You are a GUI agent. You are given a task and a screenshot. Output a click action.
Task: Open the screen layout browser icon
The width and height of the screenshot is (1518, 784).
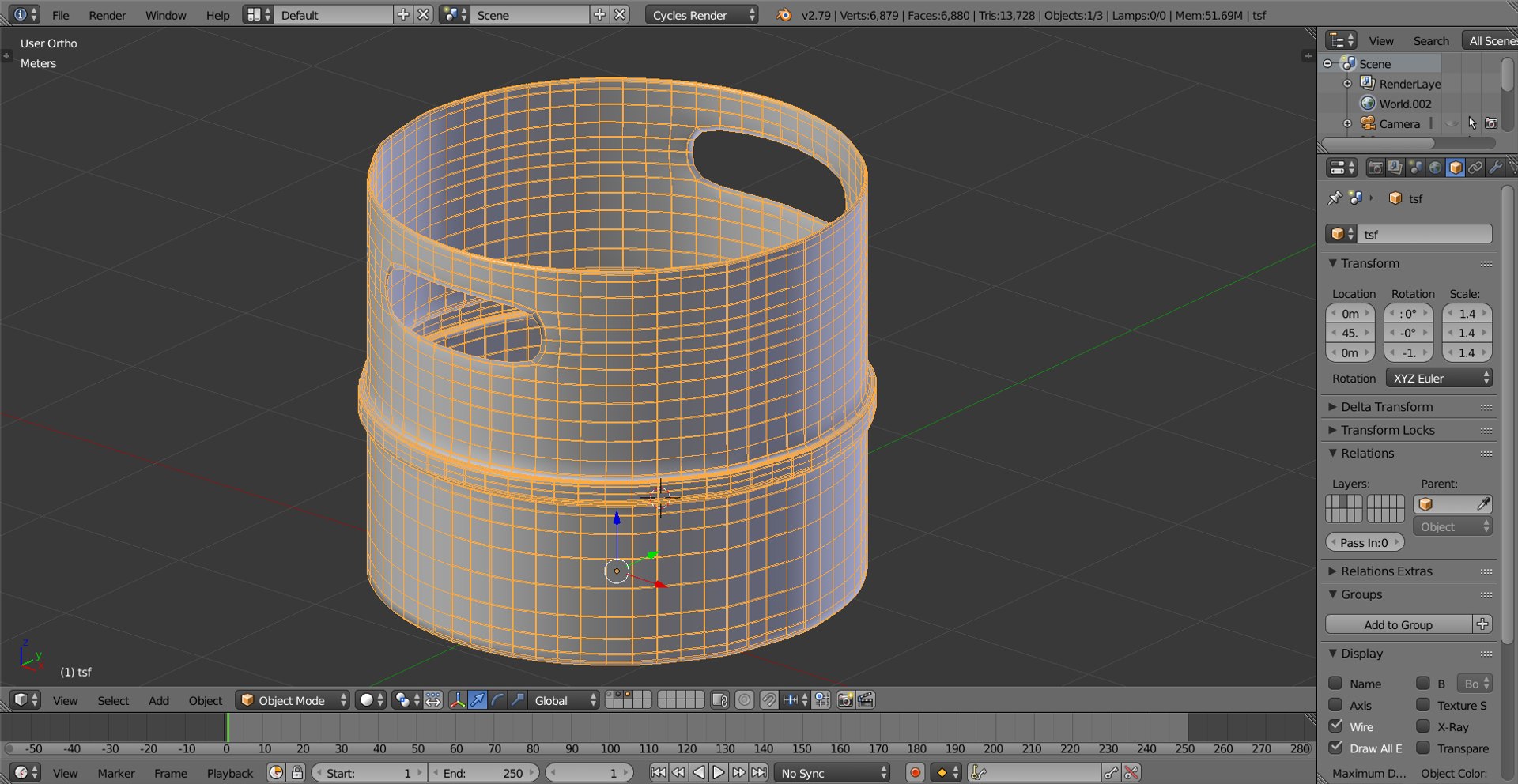coord(258,14)
